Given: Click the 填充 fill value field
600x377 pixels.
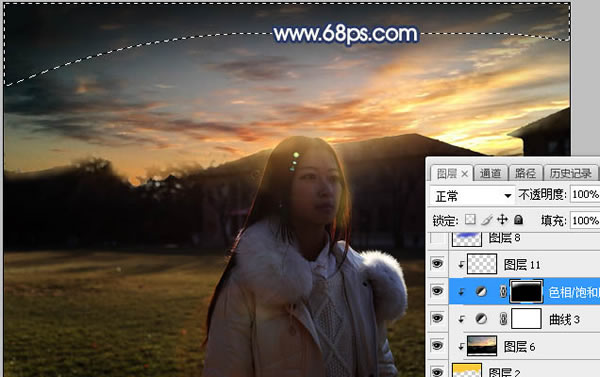Looking at the screenshot, I should (585, 220).
